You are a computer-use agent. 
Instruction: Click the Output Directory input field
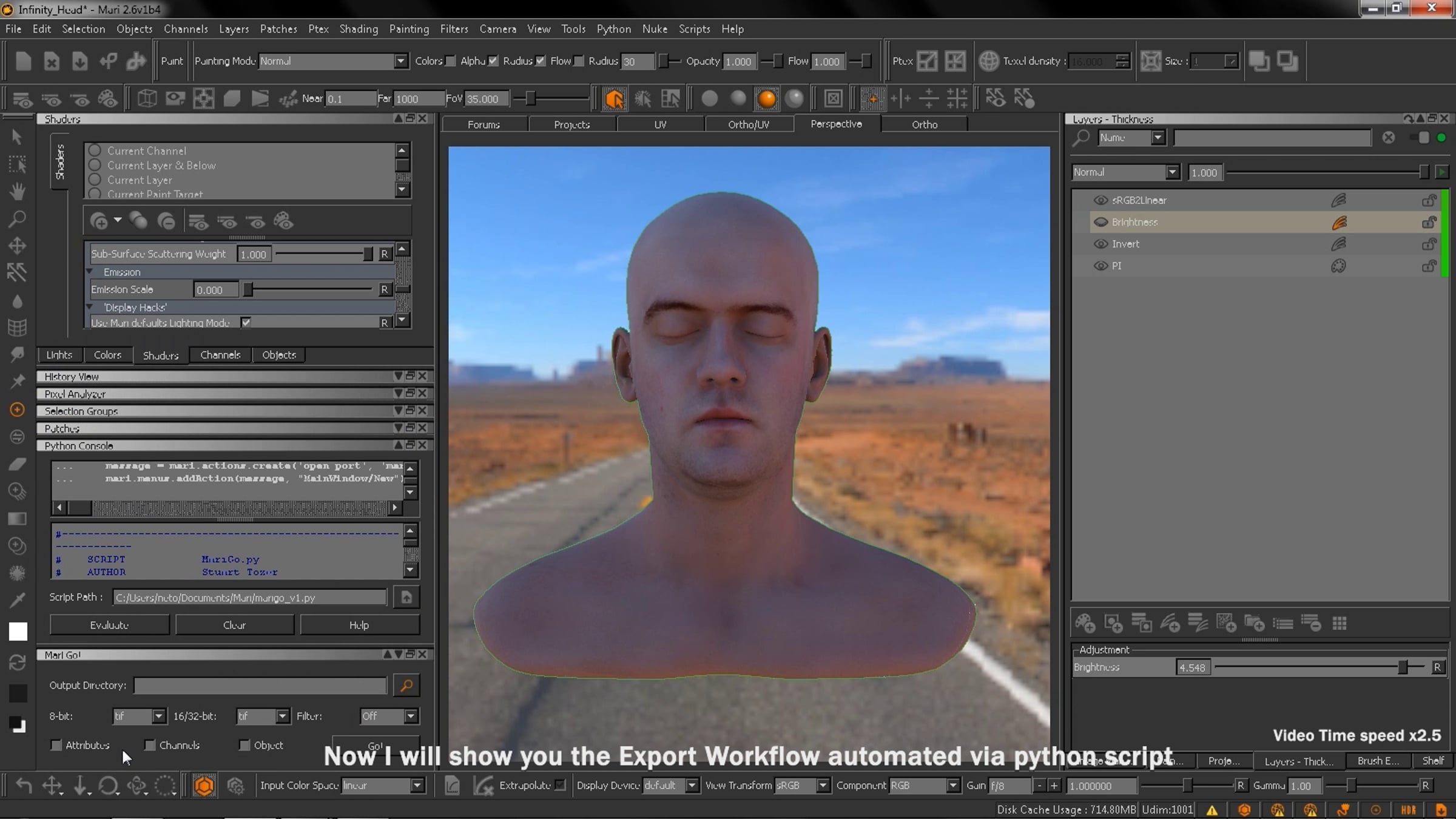(x=260, y=686)
